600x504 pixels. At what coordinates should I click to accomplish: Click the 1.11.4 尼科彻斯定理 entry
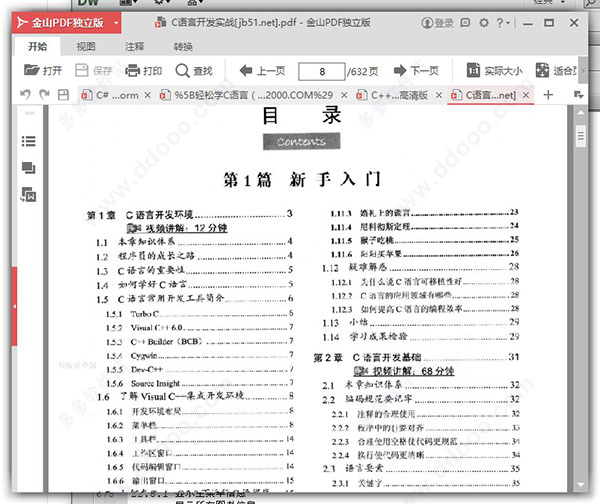point(424,226)
